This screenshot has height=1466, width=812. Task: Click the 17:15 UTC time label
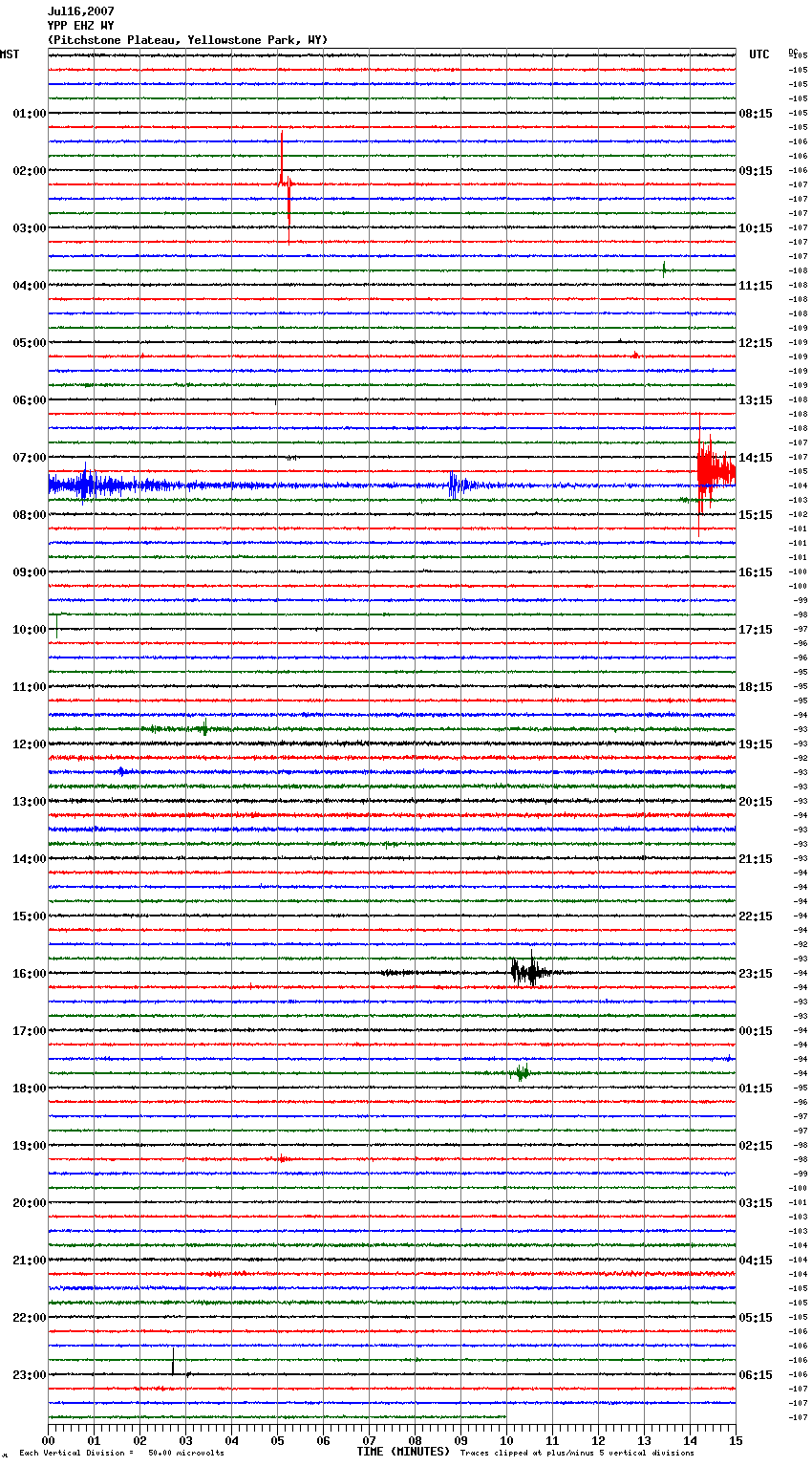[756, 630]
